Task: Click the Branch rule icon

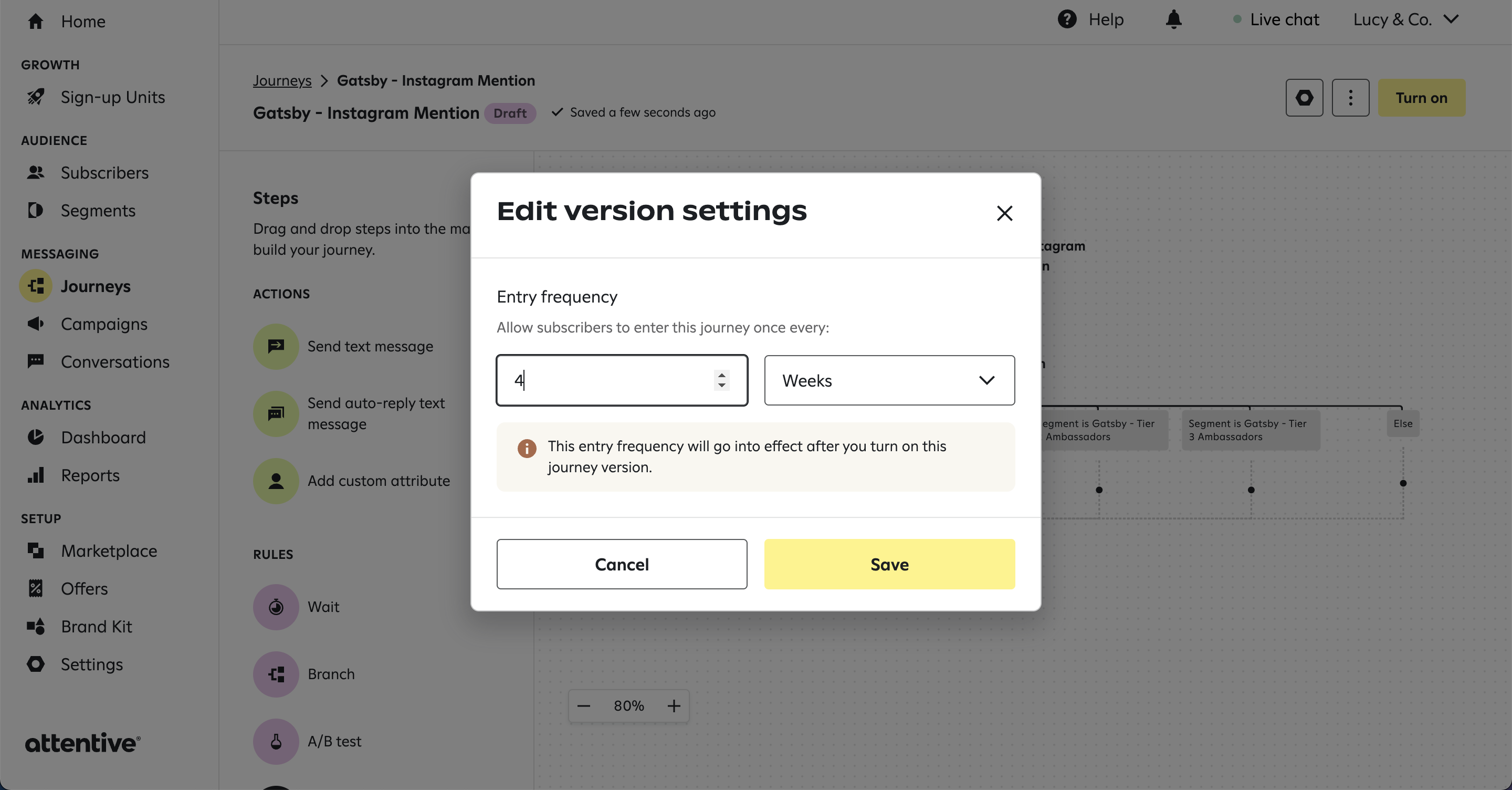Action: [x=276, y=673]
